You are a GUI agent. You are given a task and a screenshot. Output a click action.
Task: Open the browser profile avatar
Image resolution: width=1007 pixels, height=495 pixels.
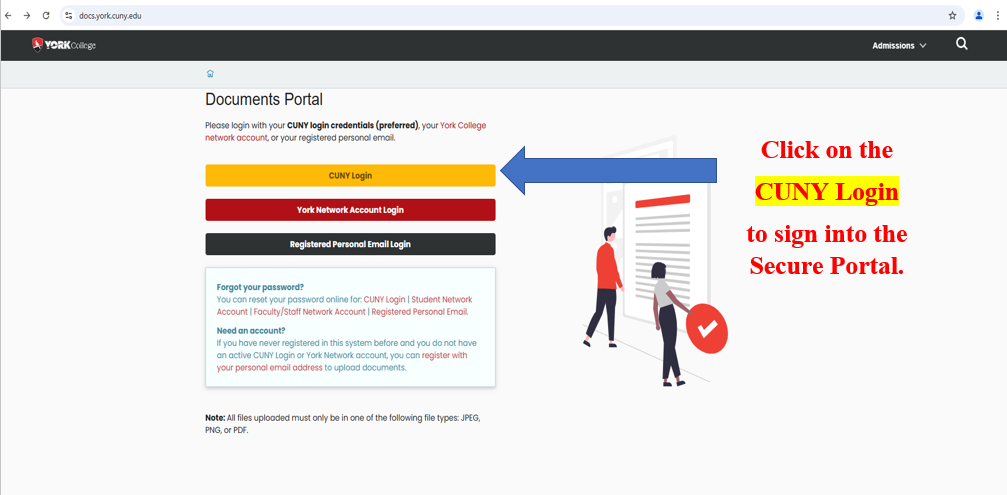[978, 15]
